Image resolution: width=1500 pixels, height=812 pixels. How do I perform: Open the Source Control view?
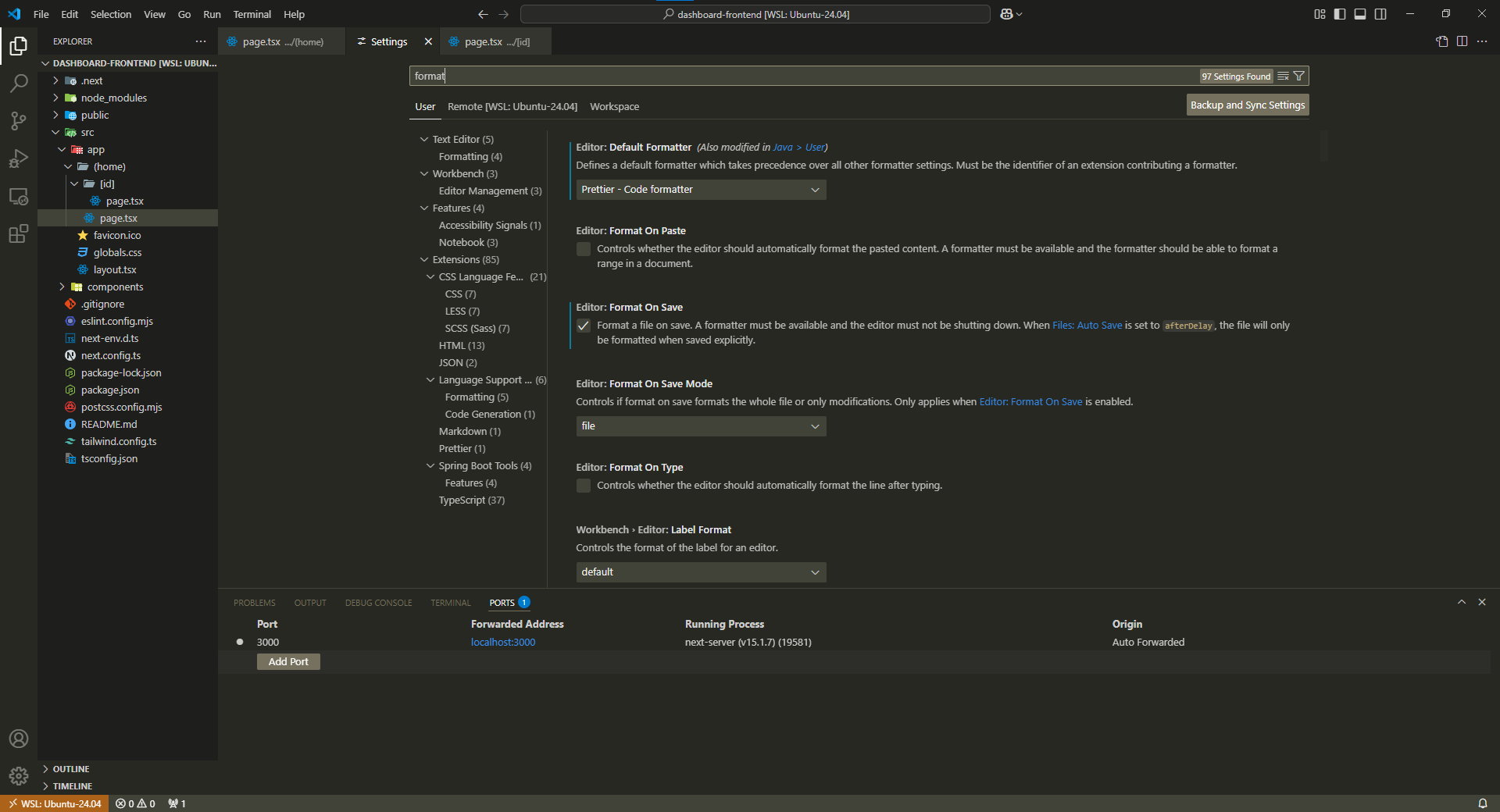[19, 120]
